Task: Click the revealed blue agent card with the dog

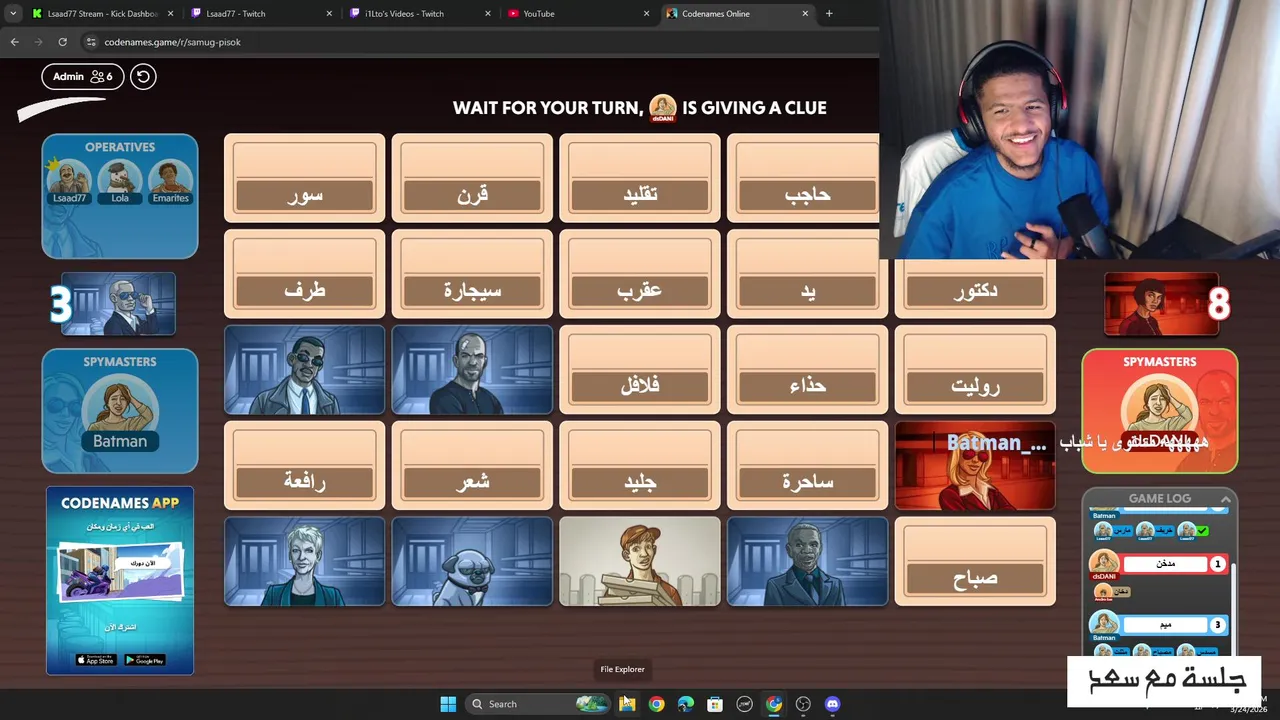Action: point(472,562)
